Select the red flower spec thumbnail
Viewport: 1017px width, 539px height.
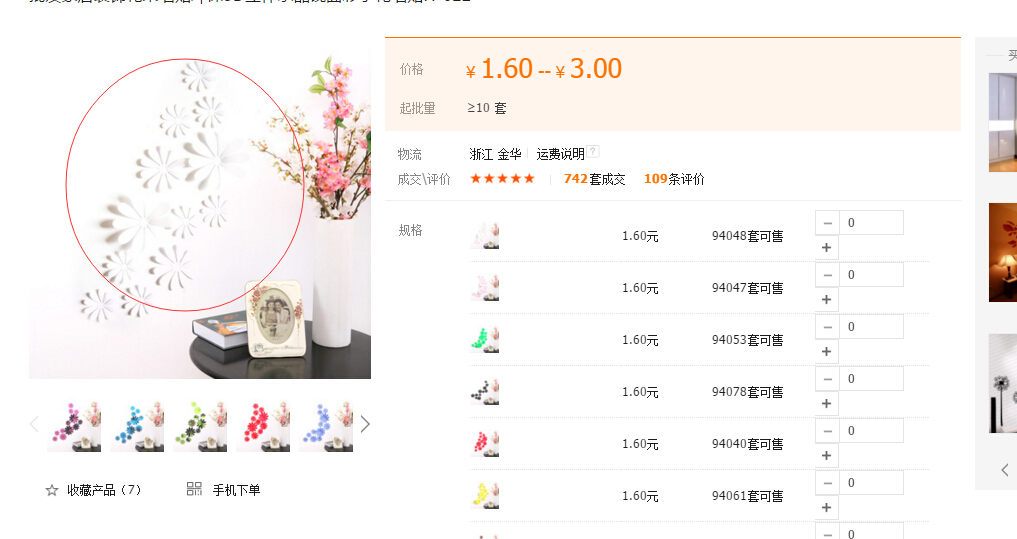(485, 444)
